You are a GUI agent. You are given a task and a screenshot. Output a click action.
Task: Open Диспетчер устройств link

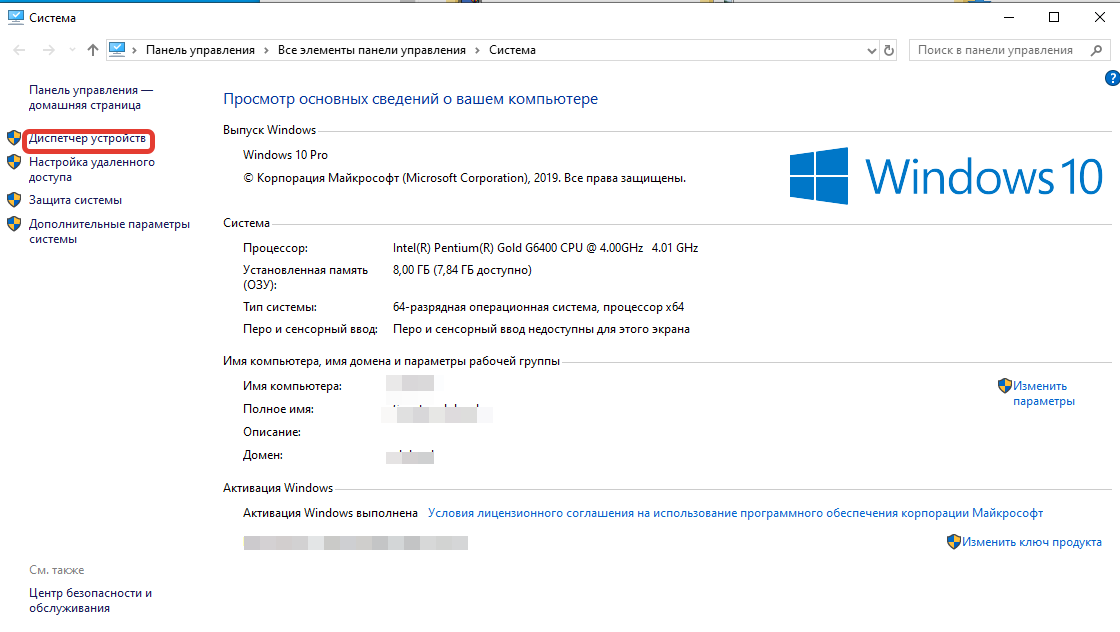[88, 139]
